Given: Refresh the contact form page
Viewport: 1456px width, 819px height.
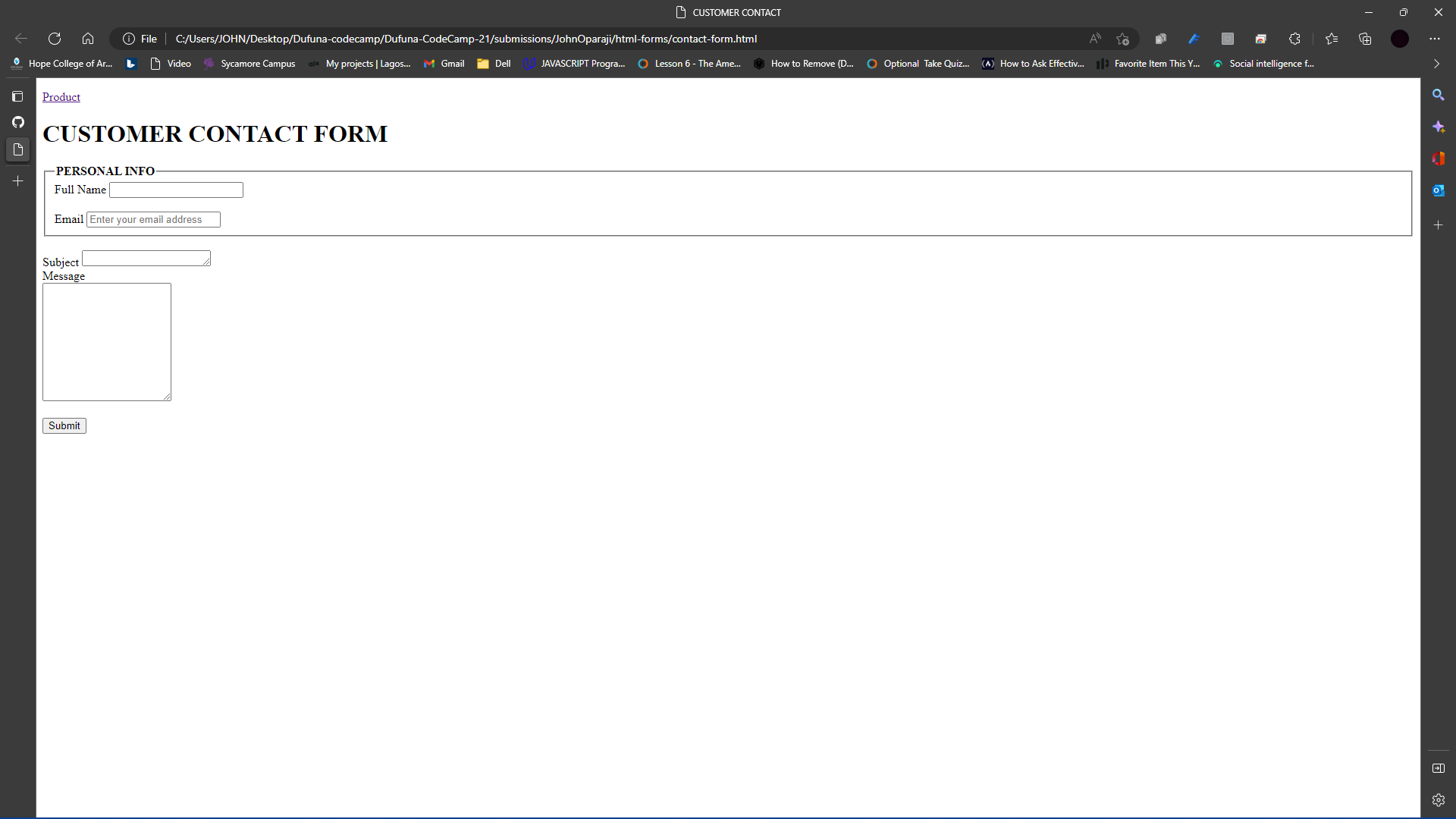Looking at the screenshot, I should click(54, 39).
